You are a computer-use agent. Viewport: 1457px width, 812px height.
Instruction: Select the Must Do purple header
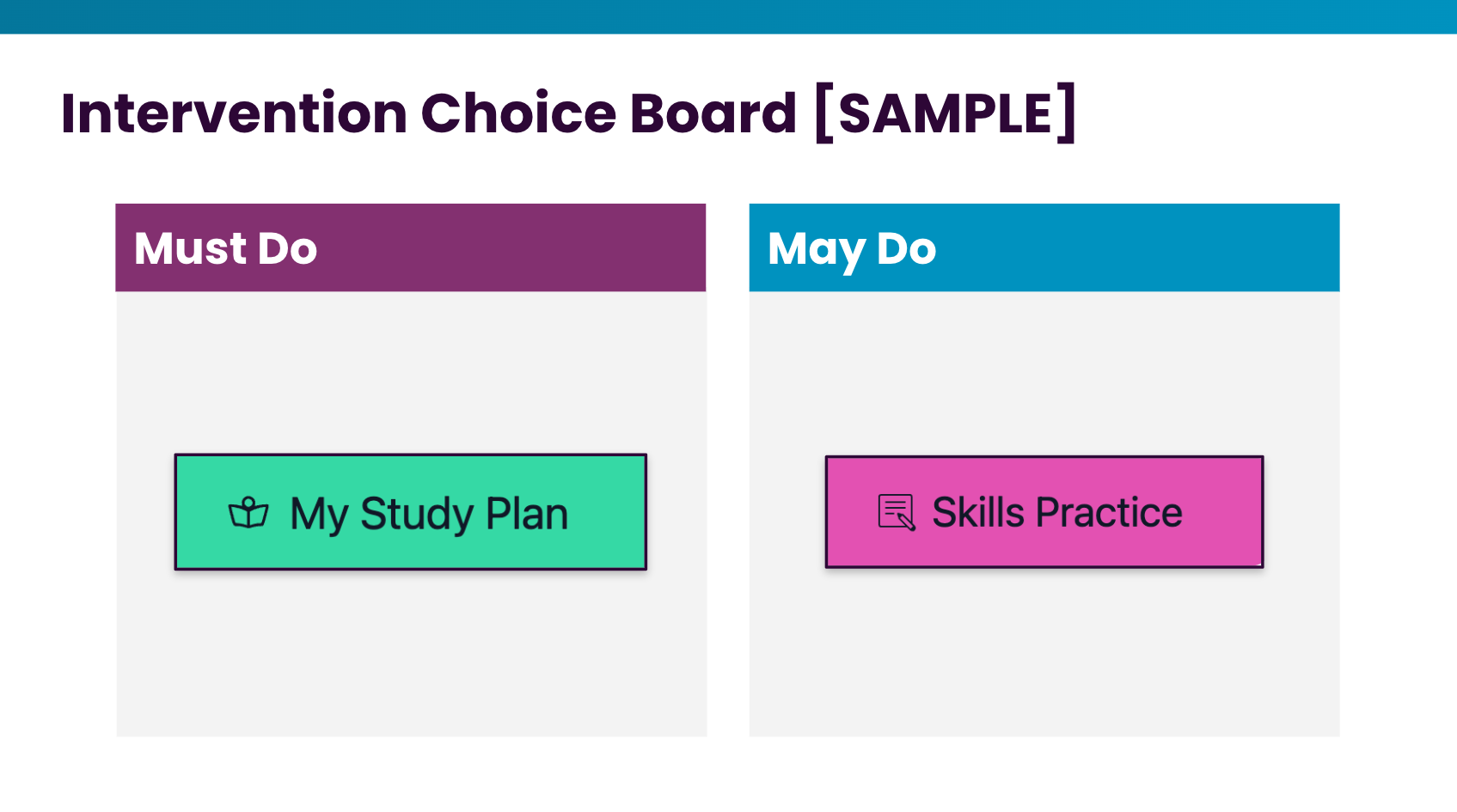click(x=411, y=247)
